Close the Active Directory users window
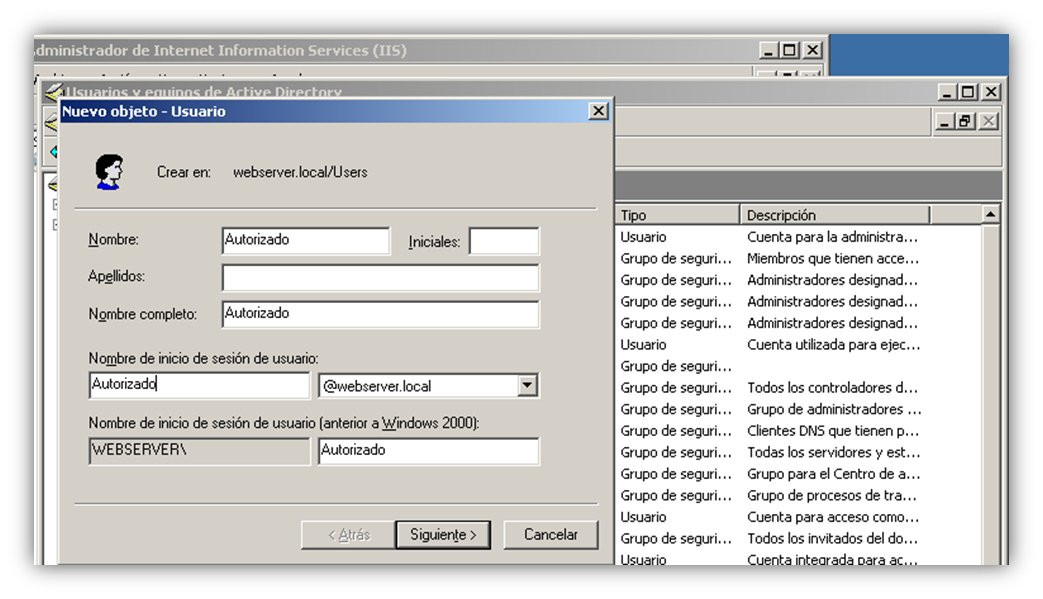Image resolution: width=1043 pixels, height=599 pixels. tap(991, 92)
